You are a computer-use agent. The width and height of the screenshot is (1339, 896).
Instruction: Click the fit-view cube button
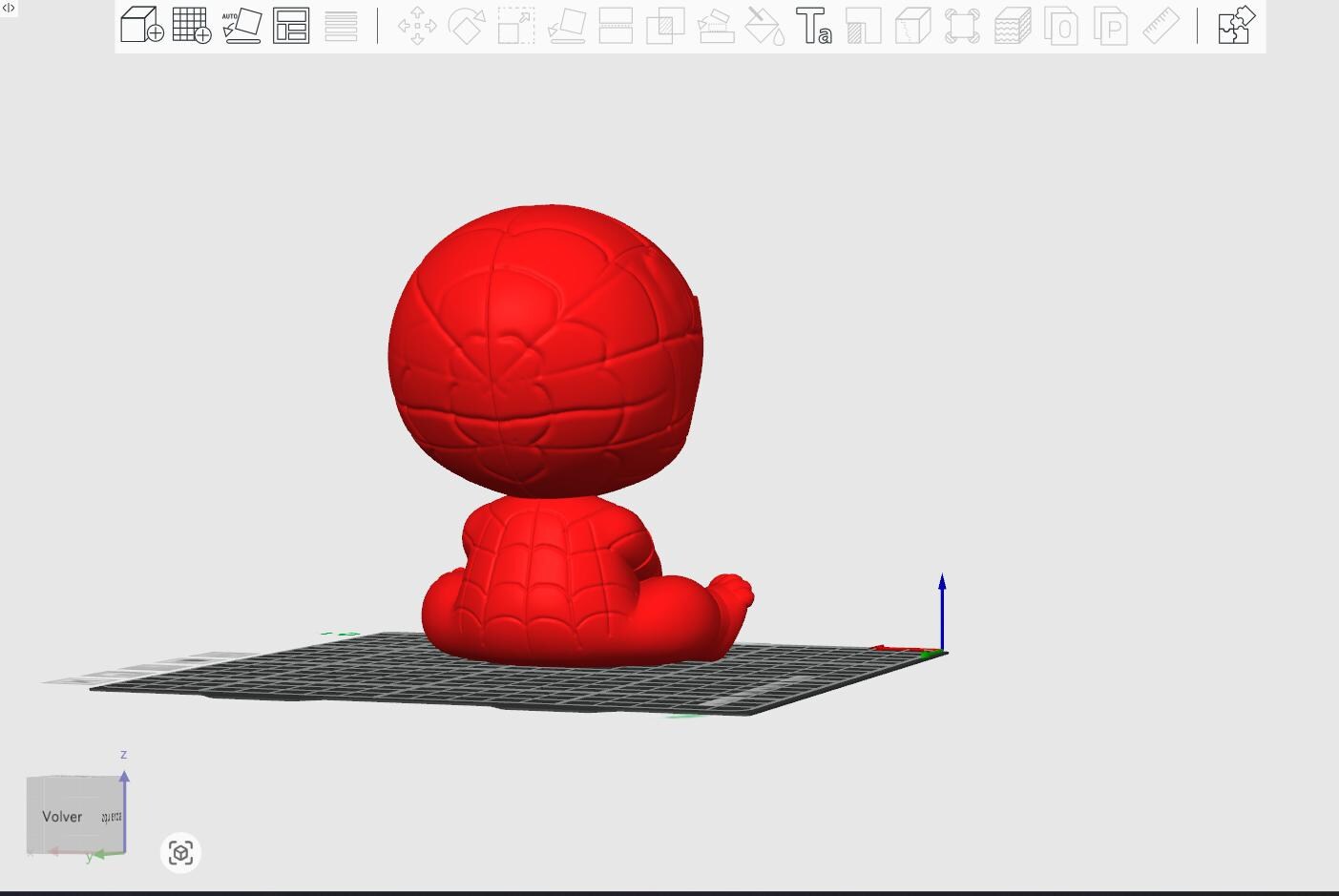tap(180, 852)
